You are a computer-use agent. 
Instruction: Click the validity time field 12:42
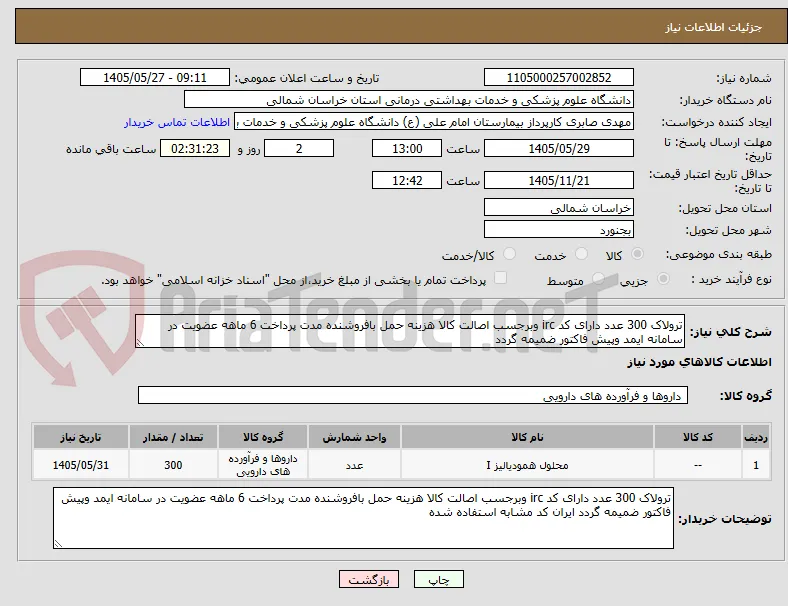pos(407,180)
